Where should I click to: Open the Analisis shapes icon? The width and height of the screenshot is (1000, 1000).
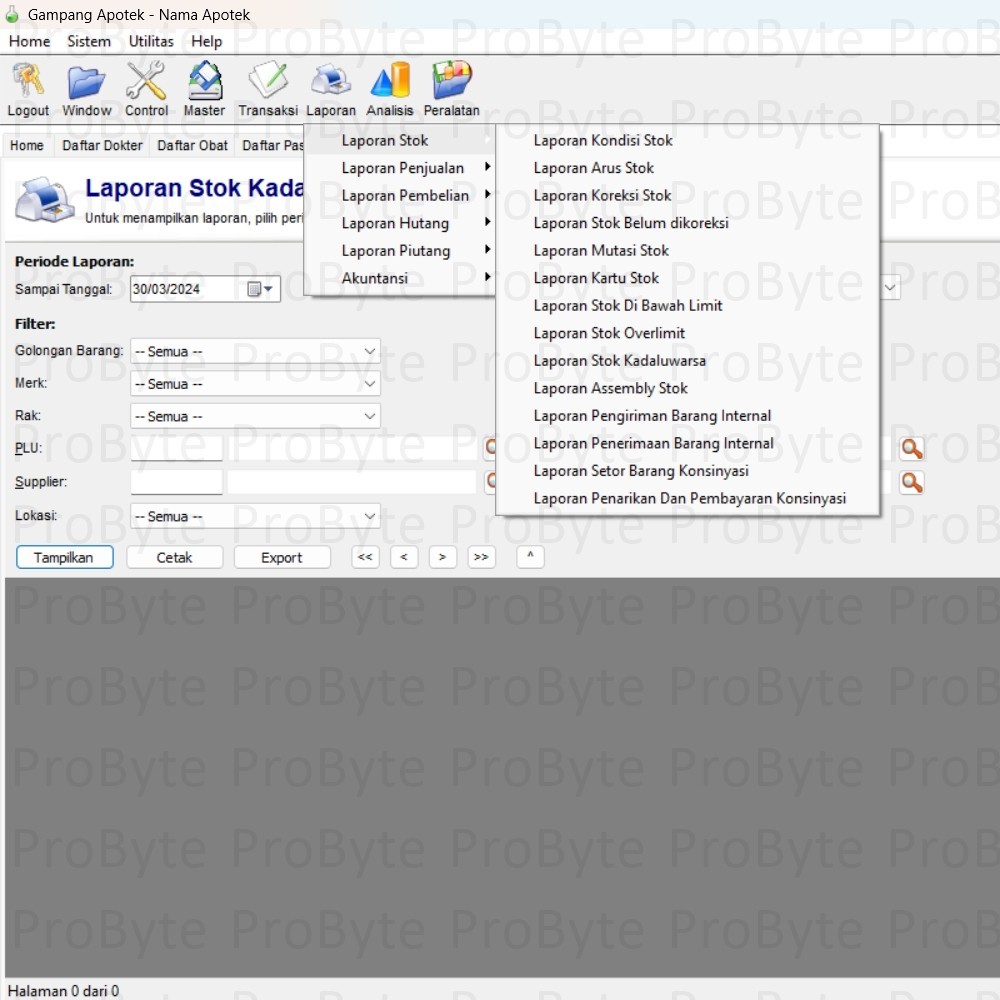click(390, 80)
